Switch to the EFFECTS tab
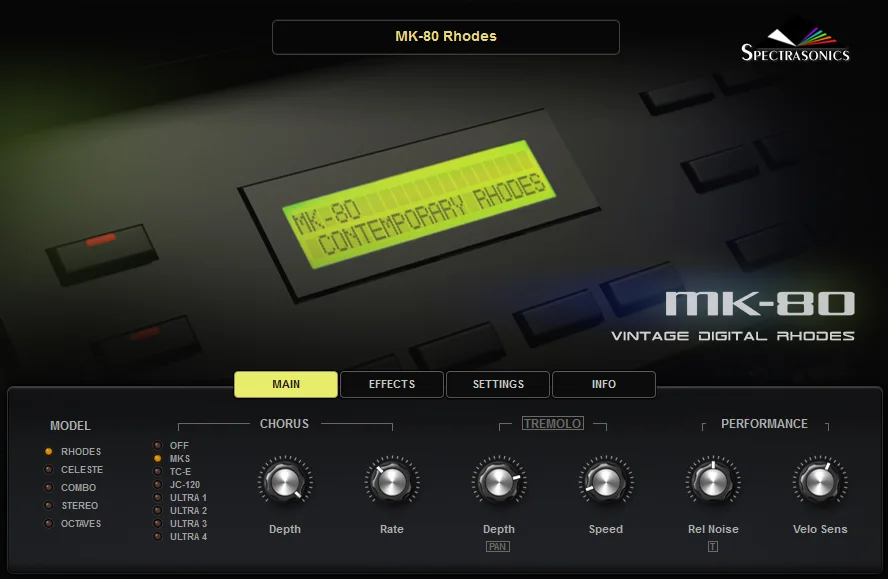Image resolution: width=888 pixels, height=579 pixels. [392, 384]
